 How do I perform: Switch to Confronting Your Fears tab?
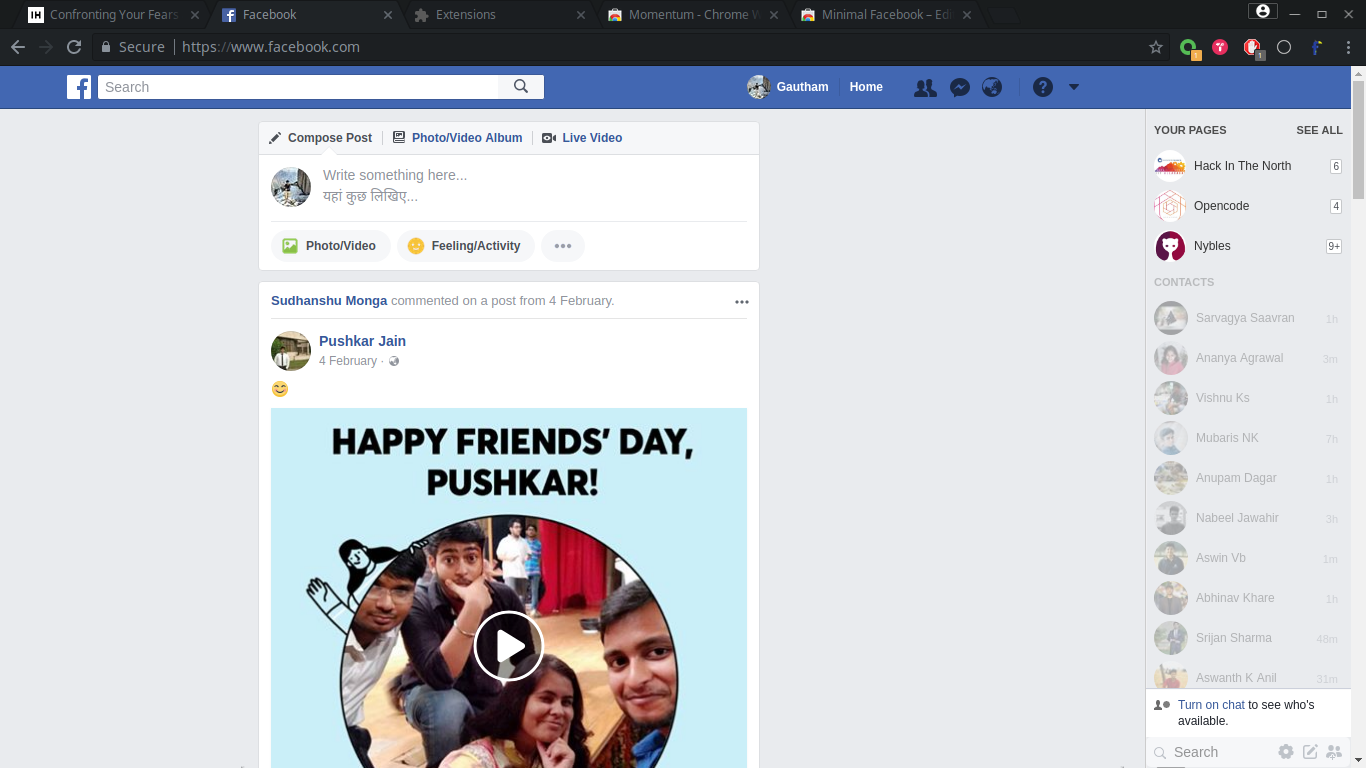[x=113, y=15]
